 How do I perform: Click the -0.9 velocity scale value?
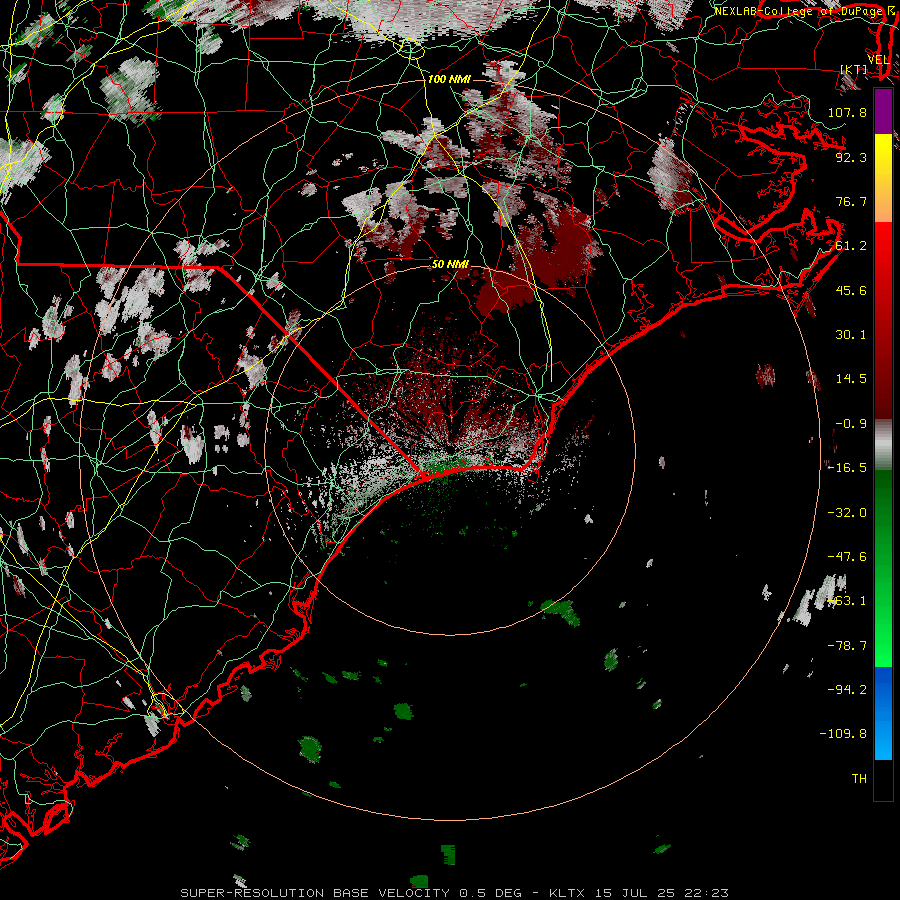(x=851, y=424)
